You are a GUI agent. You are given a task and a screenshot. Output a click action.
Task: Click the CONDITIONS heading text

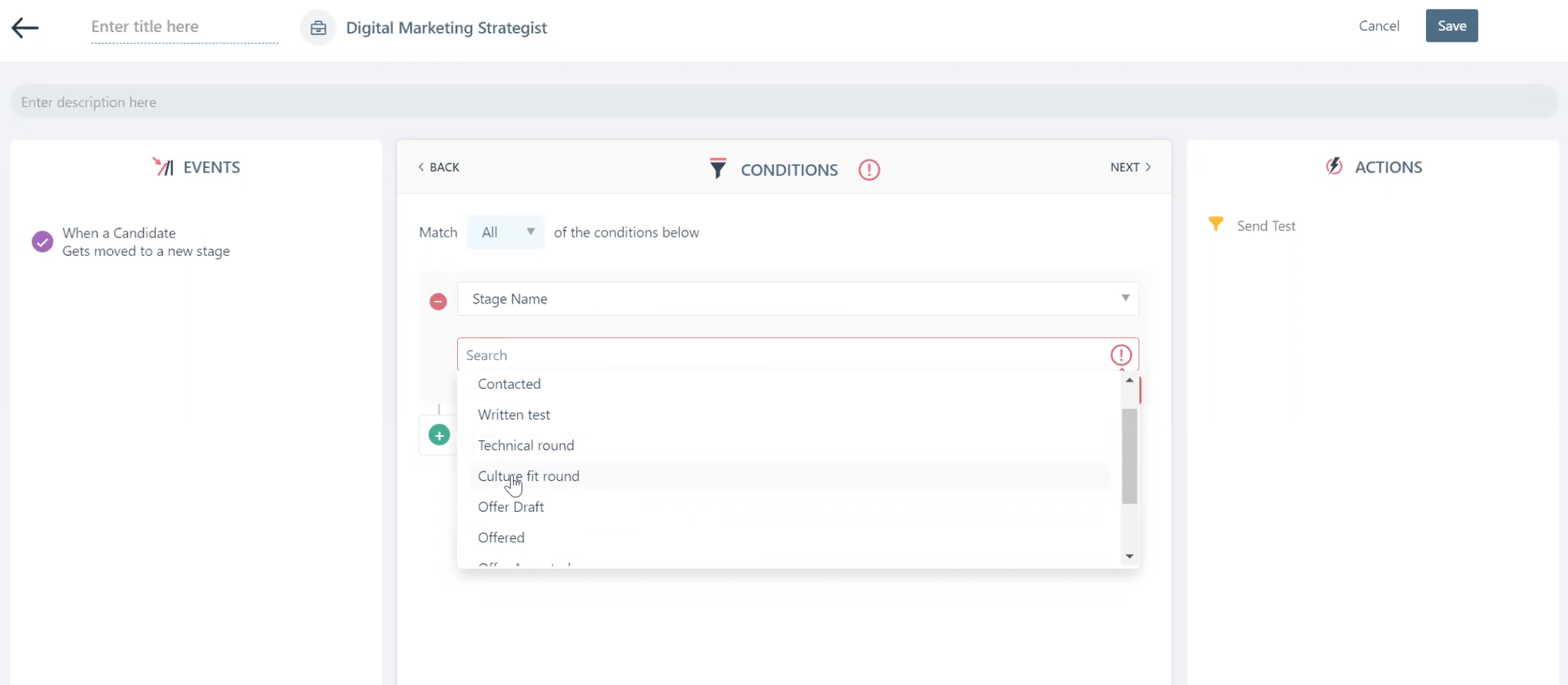(x=789, y=170)
